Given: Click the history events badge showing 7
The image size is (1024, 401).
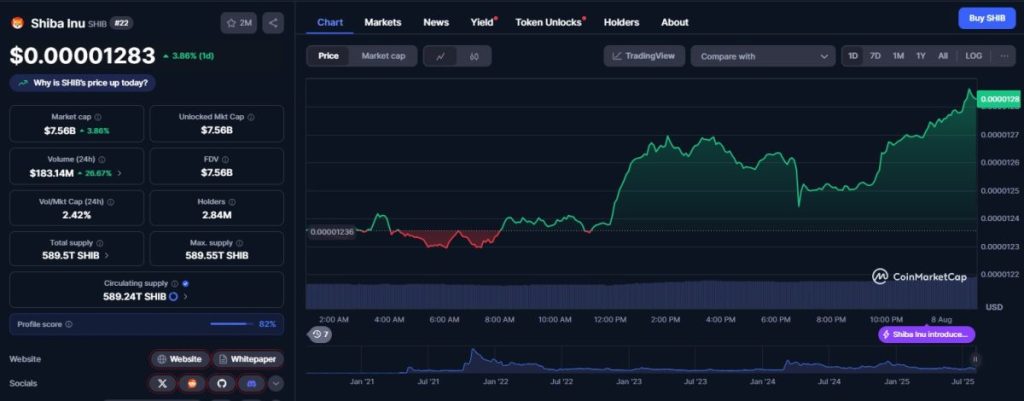Looking at the screenshot, I should pos(320,334).
